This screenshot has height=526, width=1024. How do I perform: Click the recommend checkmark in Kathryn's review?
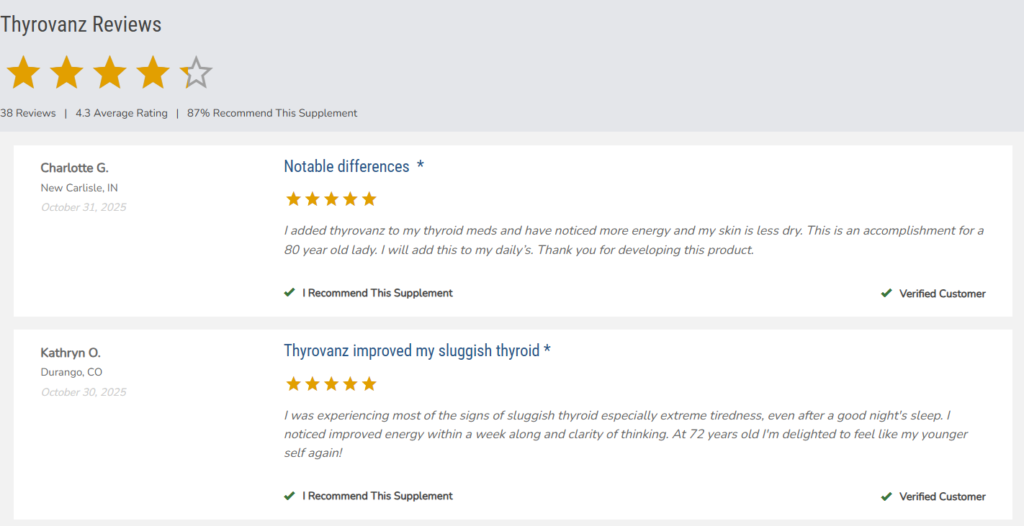289,496
